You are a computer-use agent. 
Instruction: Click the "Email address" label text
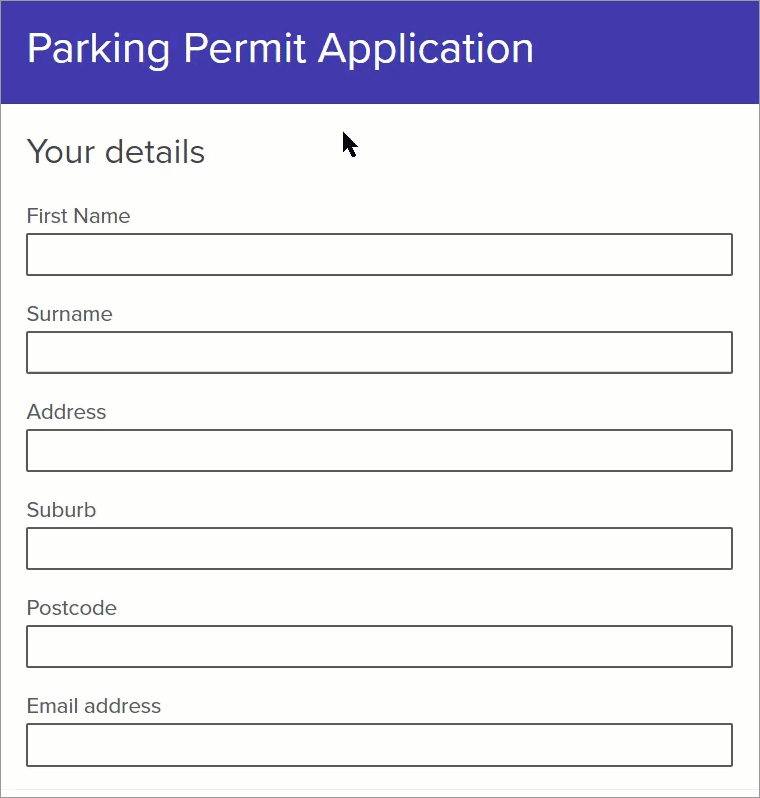tap(93, 706)
